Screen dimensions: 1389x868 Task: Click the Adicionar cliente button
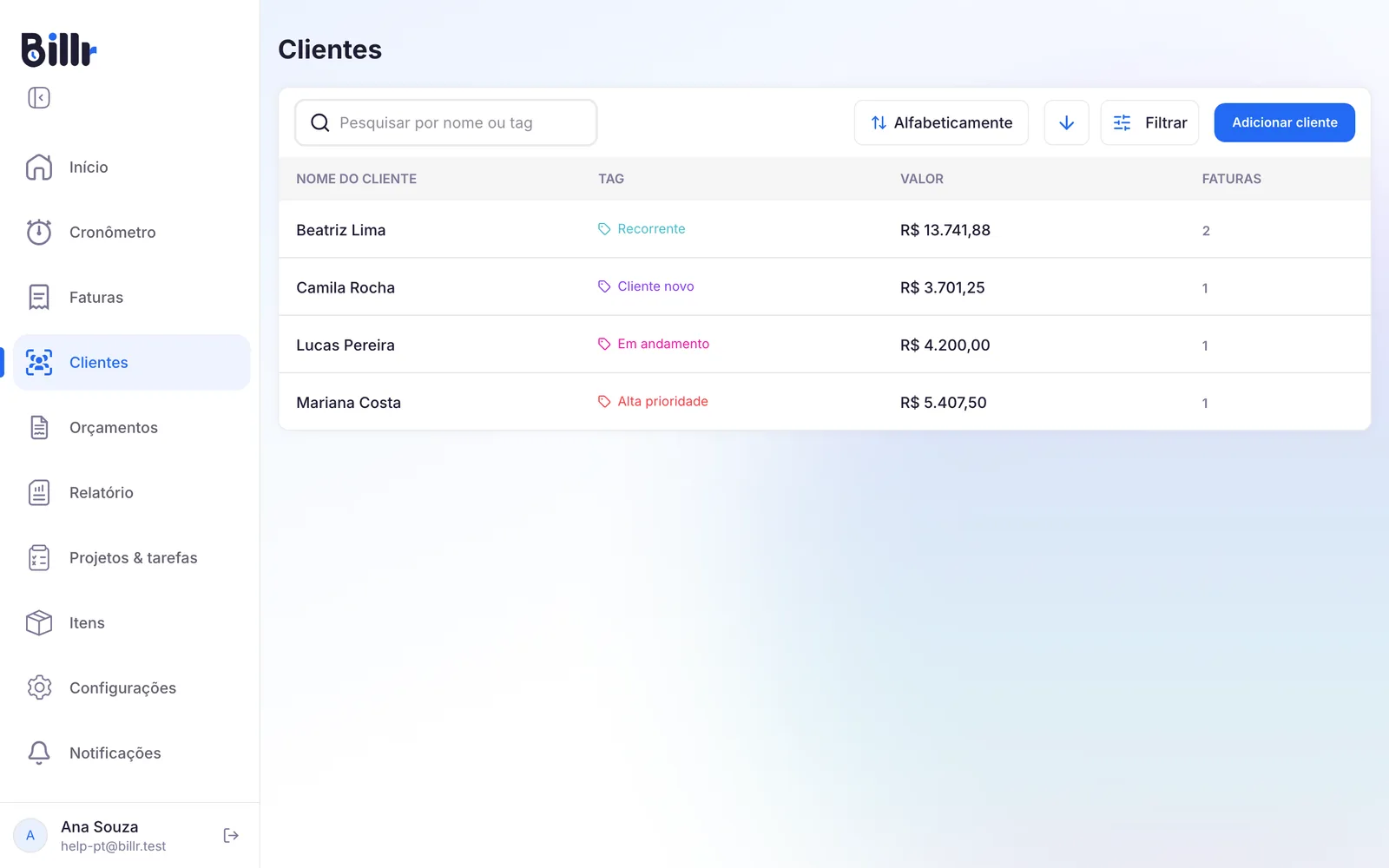tap(1284, 122)
